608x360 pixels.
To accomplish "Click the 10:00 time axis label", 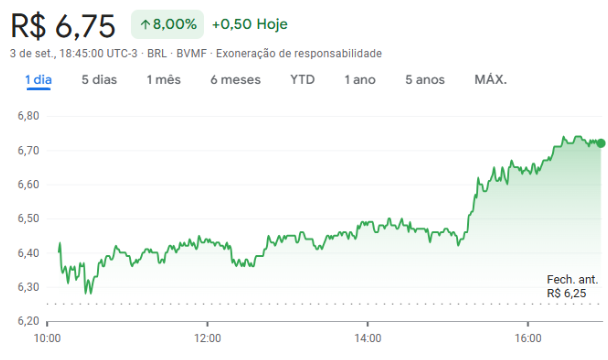I will point(47,338).
